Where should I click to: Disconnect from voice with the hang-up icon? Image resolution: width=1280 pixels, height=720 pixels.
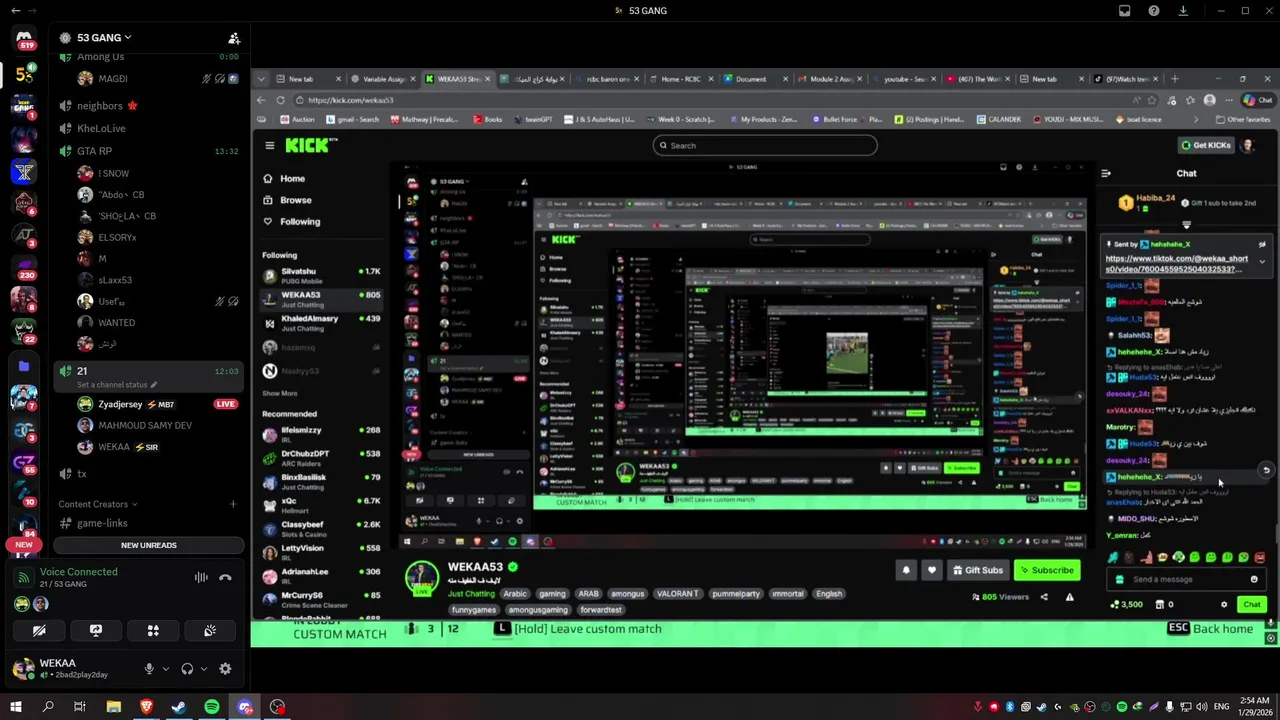225,578
